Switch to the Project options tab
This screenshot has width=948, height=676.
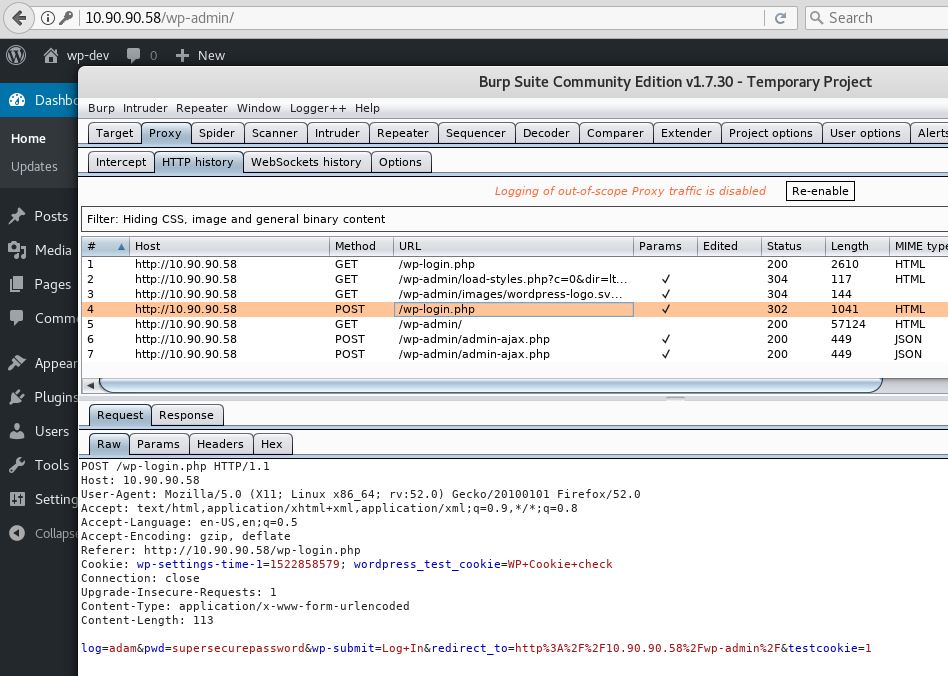tap(771, 133)
